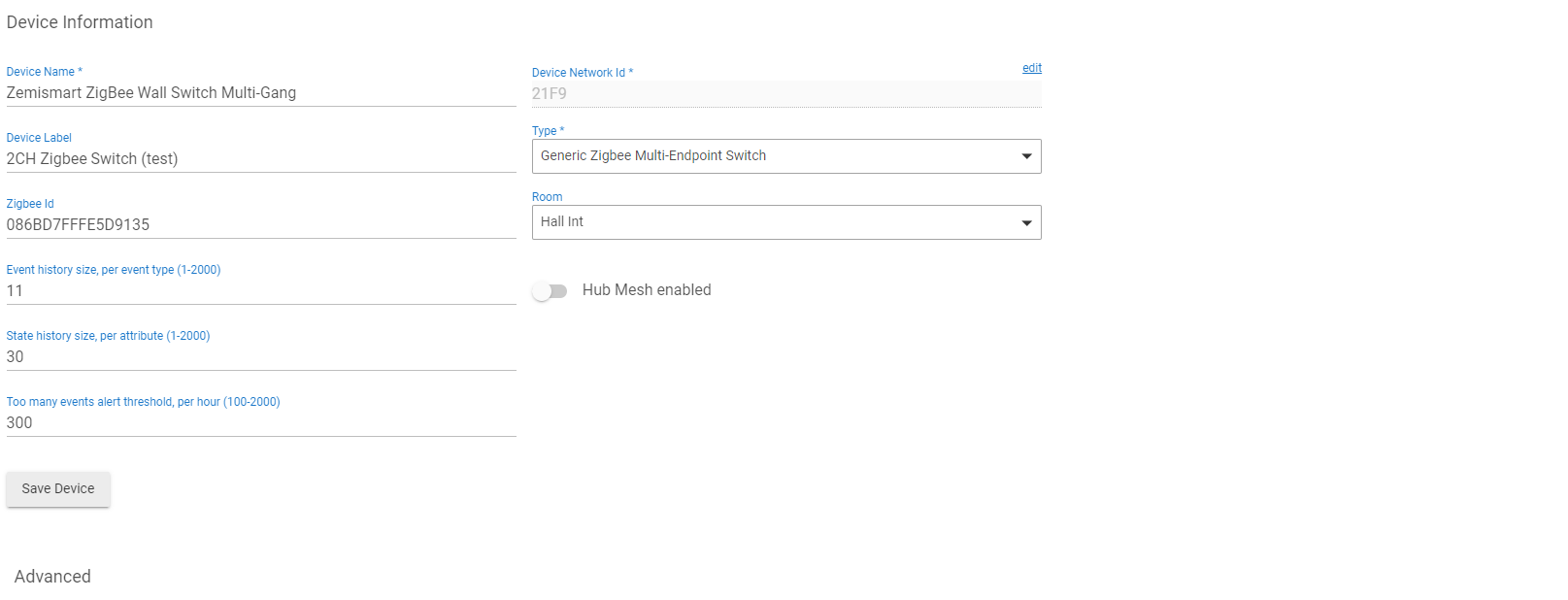Open the Type dropdown showing Generic Zigbee Multi-Endpoint Switch
The width and height of the screenshot is (1568, 600).
pyautogui.click(x=777, y=156)
